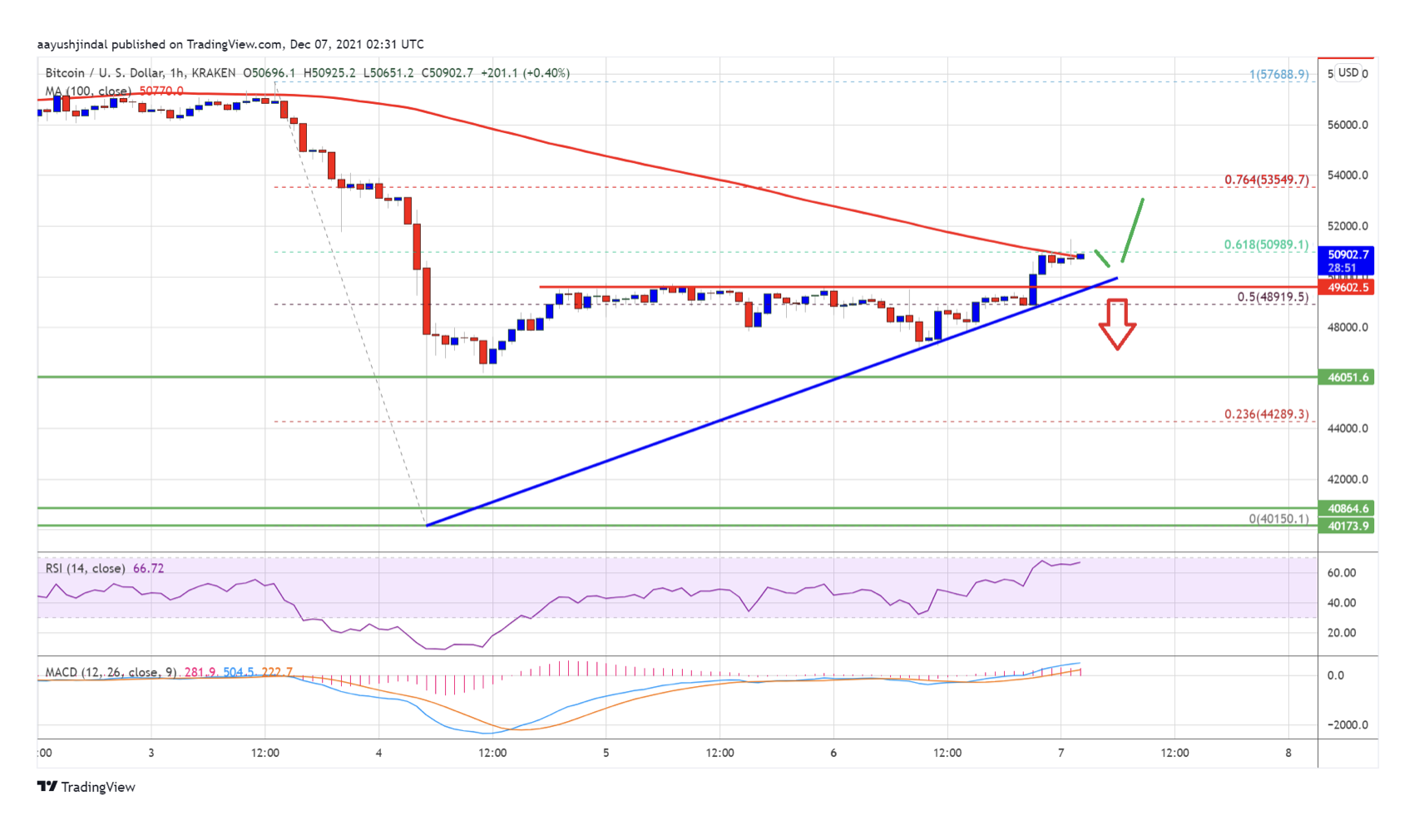Click the close price C50902.7 in header
This screenshot has height=840, width=1424.
pyautogui.click(x=447, y=73)
